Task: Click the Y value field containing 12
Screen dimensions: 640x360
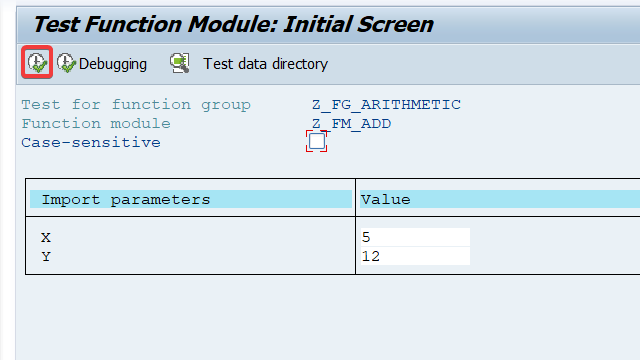Action: tap(415, 256)
